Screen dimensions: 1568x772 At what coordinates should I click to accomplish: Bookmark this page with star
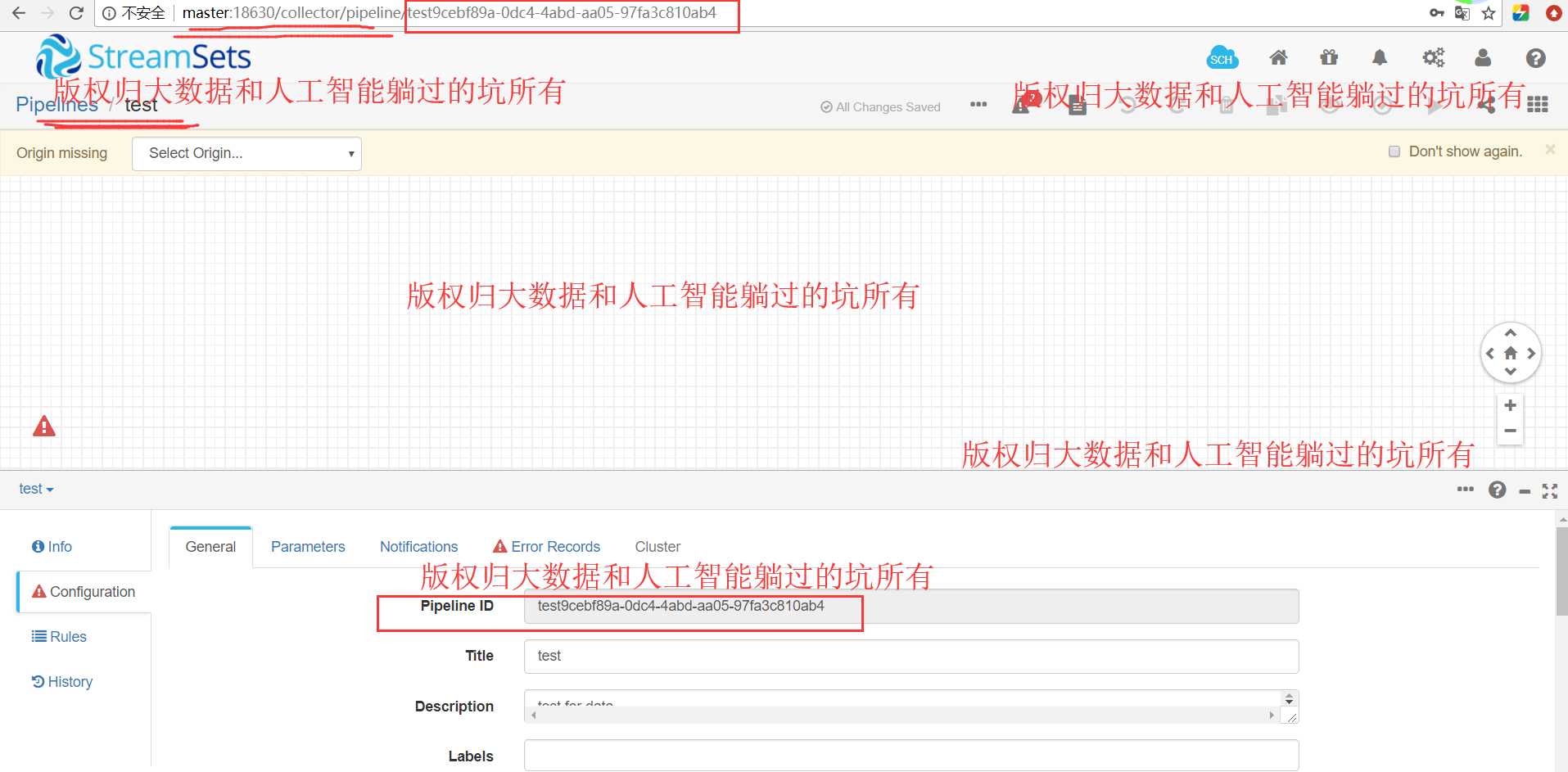(1489, 13)
